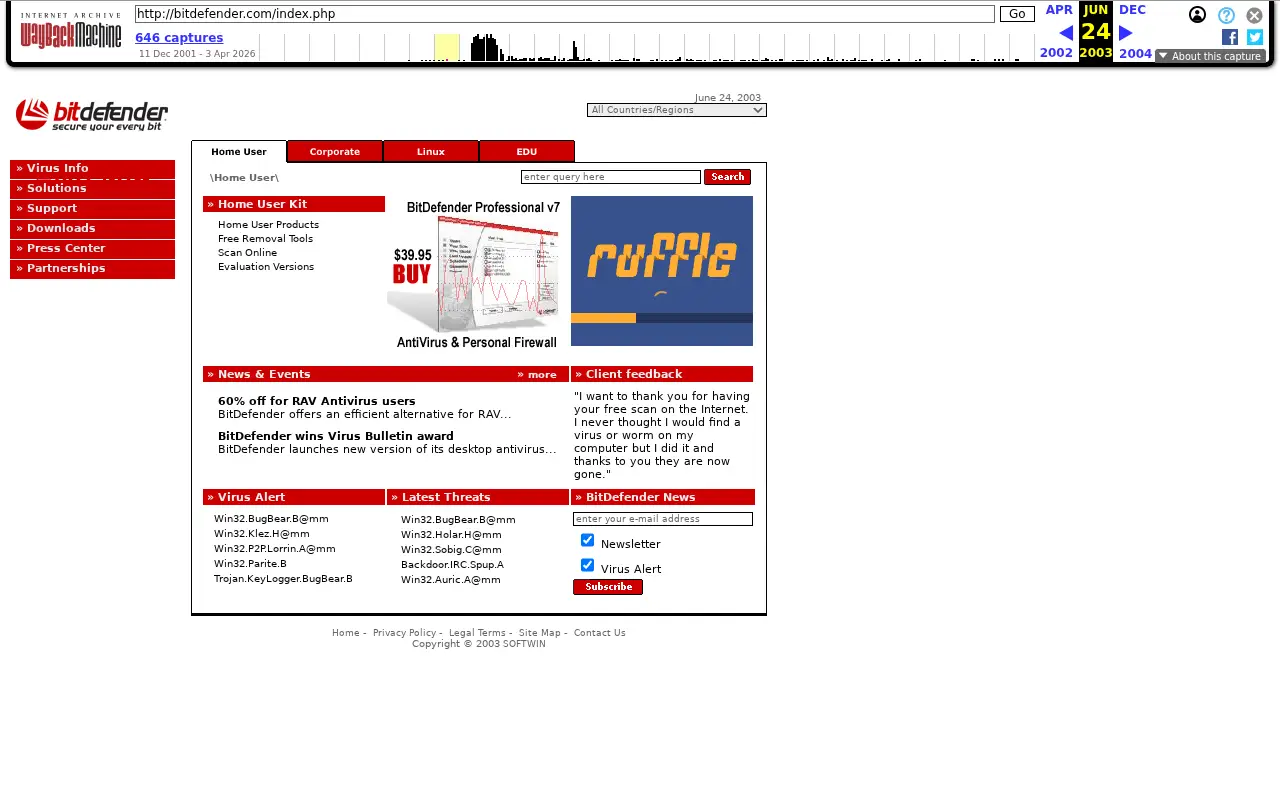Open Home User Products link
The image size is (1280, 800).
click(x=268, y=225)
